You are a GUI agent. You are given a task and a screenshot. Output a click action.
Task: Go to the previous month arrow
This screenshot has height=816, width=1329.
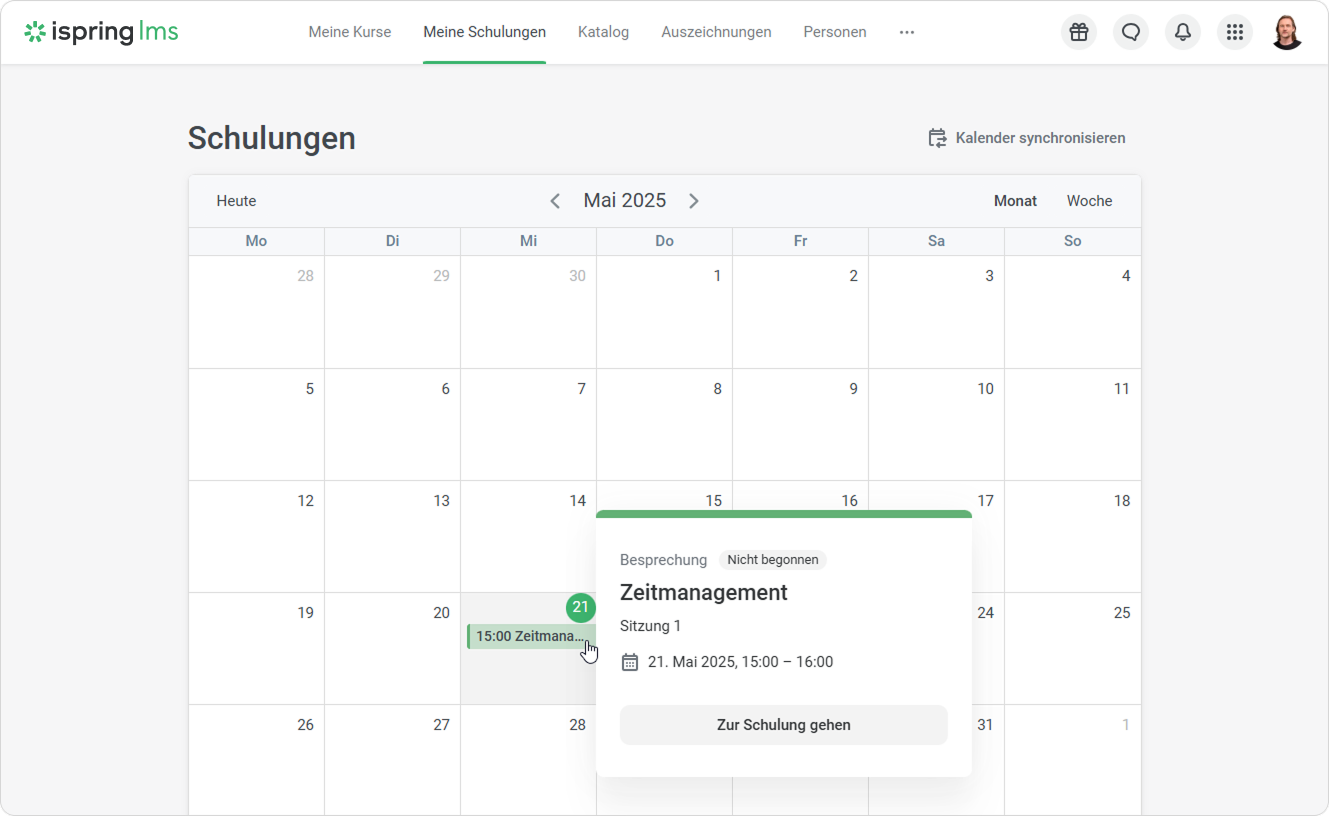(x=555, y=201)
